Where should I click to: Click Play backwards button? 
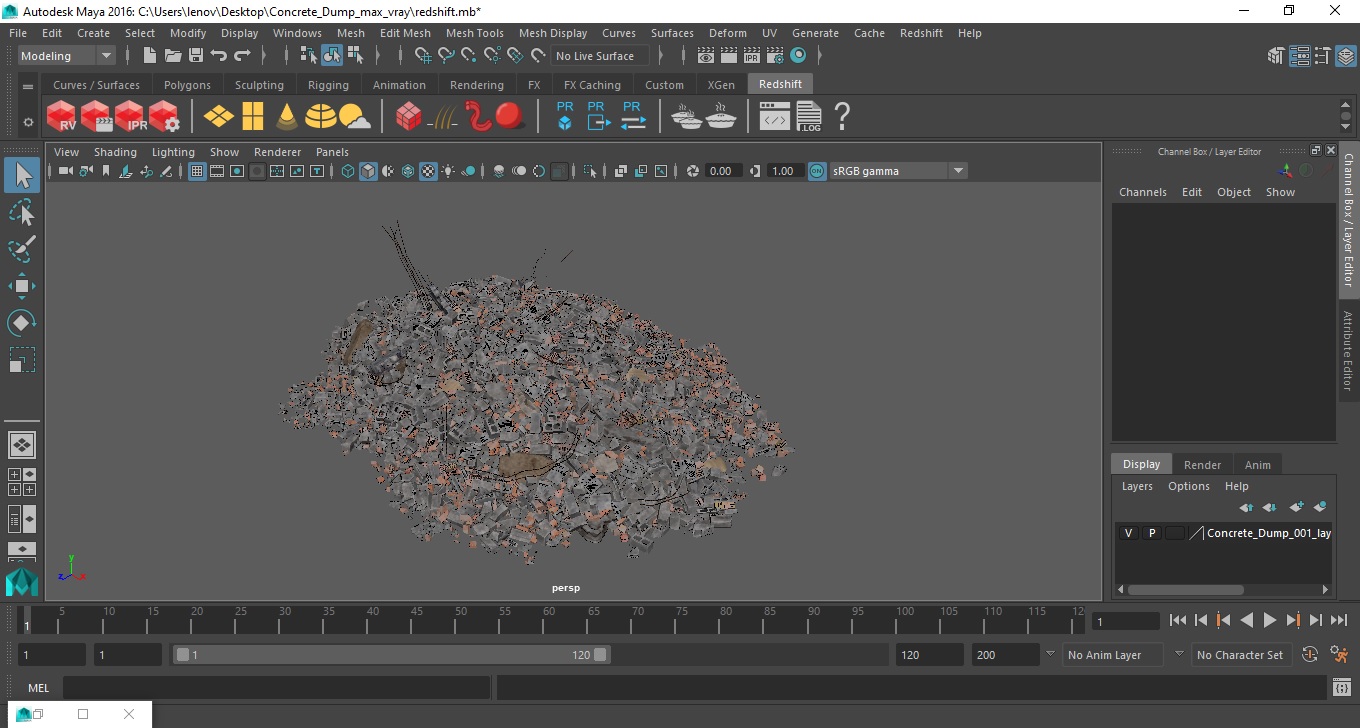point(1246,621)
